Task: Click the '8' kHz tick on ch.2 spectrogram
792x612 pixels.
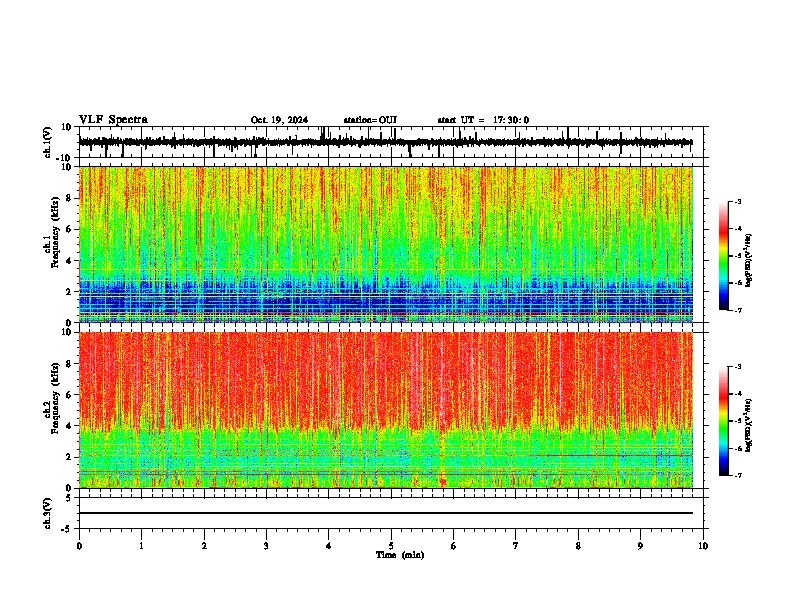Action: (x=69, y=364)
